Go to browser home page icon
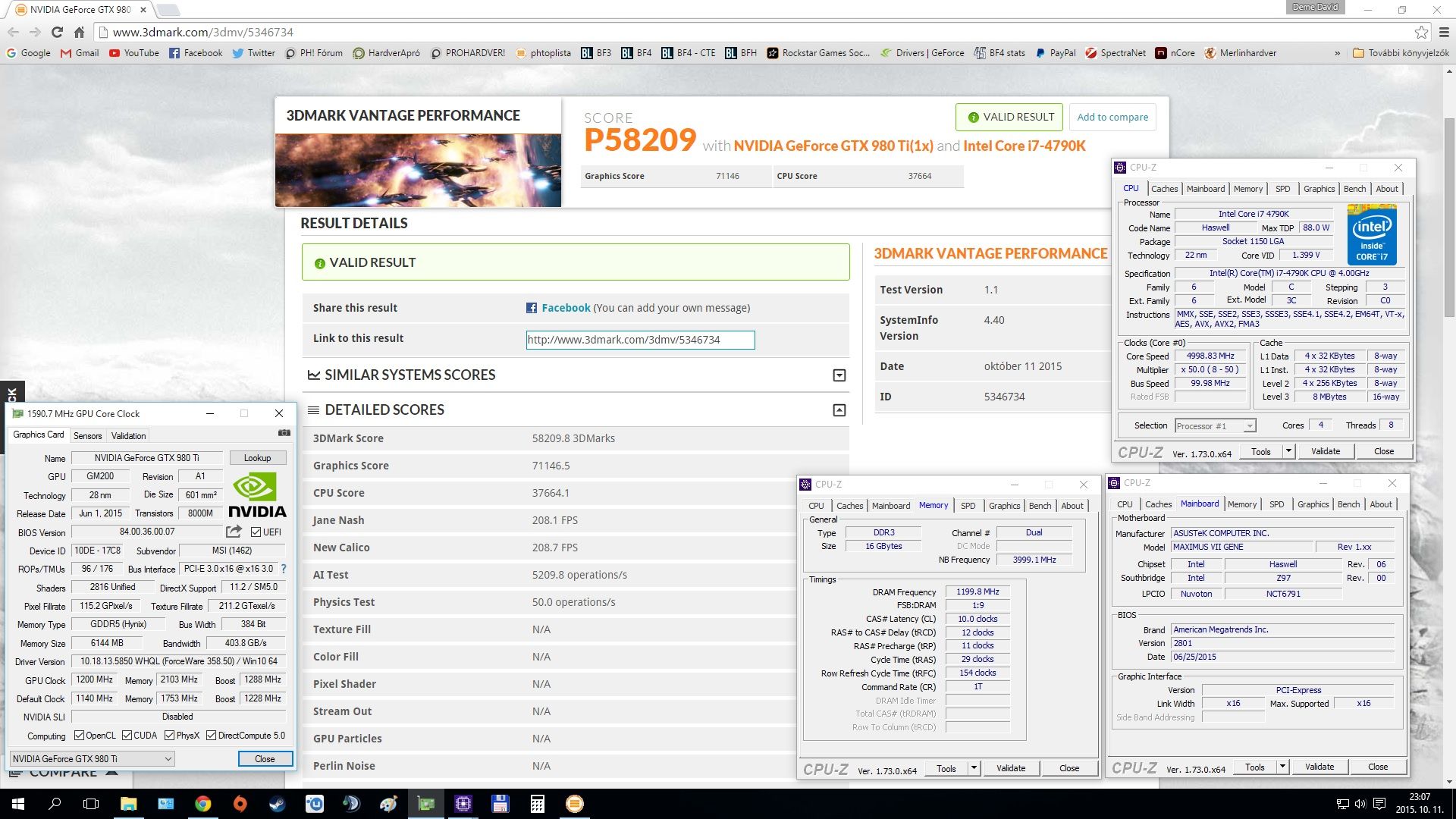The height and width of the screenshot is (819, 1456). [x=79, y=32]
